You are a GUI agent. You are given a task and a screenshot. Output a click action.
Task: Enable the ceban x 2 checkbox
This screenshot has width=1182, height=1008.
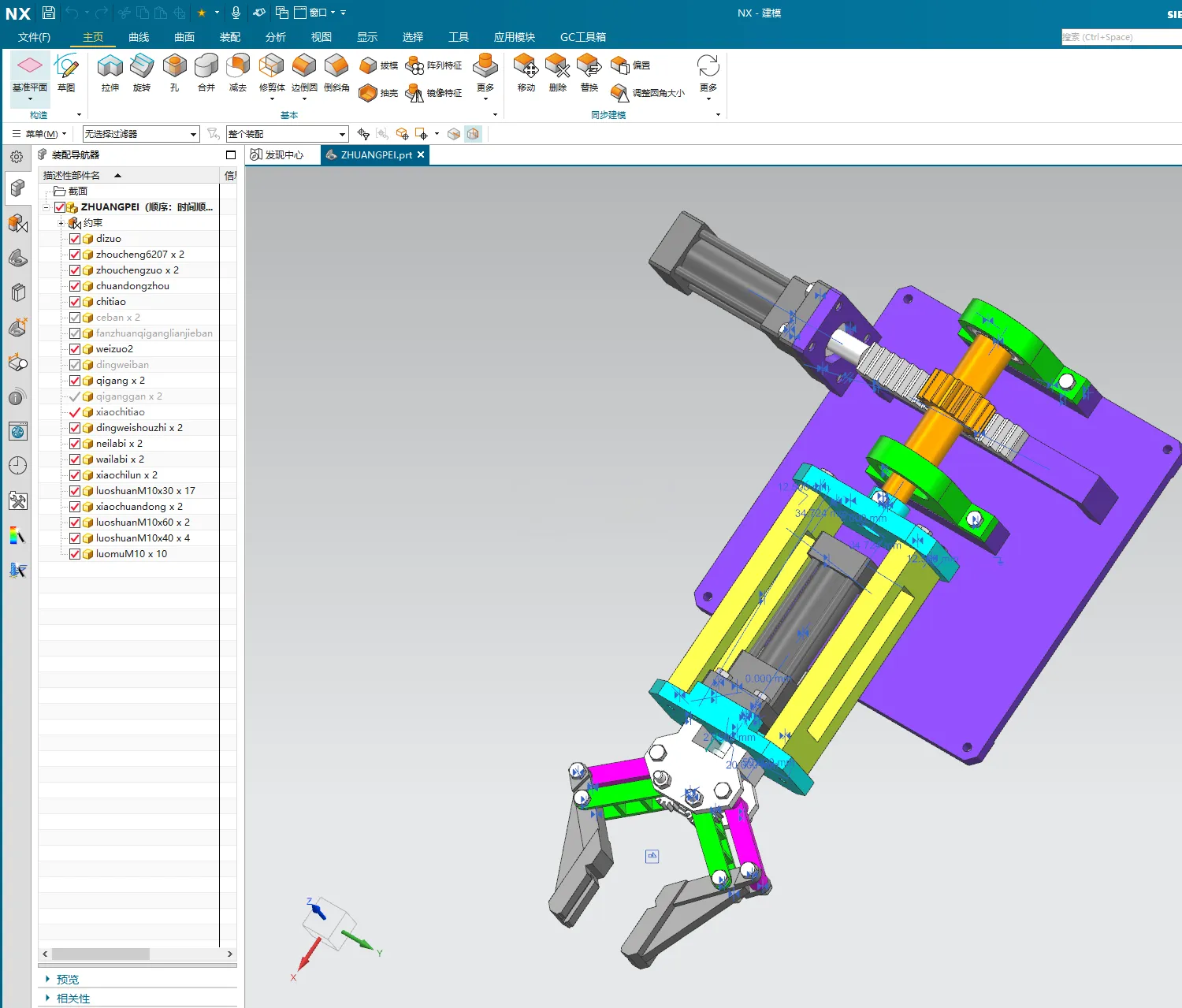pos(75,318)
